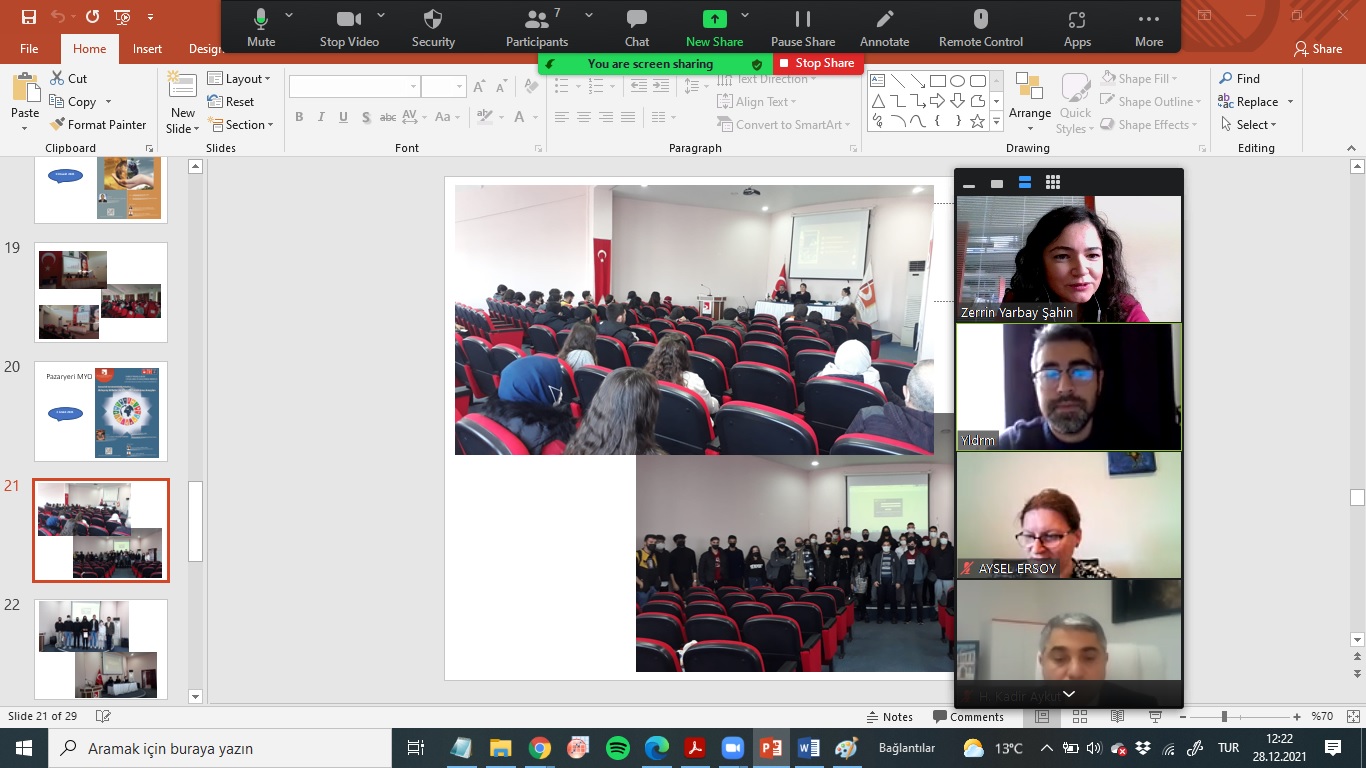Open the File tab
Image resolution: width=1366 pixels, height=768 pixels.
point(29,48)
